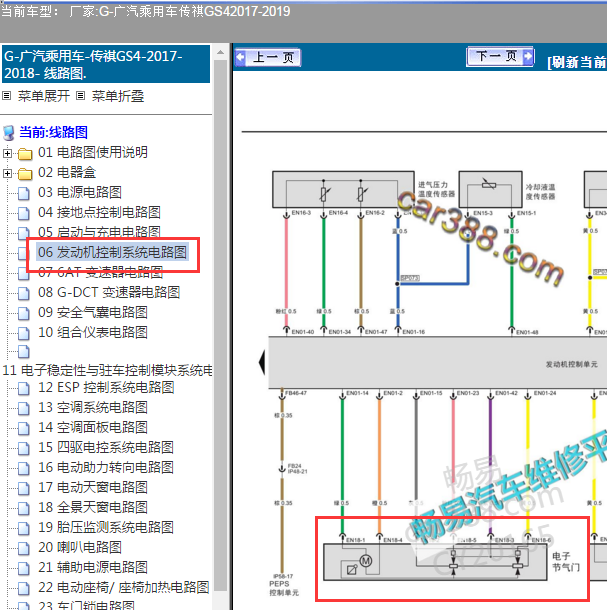The width and height of the screenshot is (607, 610).
Task: Click the right arrow icon on 下一页
Action: click(x=528, y=56)
